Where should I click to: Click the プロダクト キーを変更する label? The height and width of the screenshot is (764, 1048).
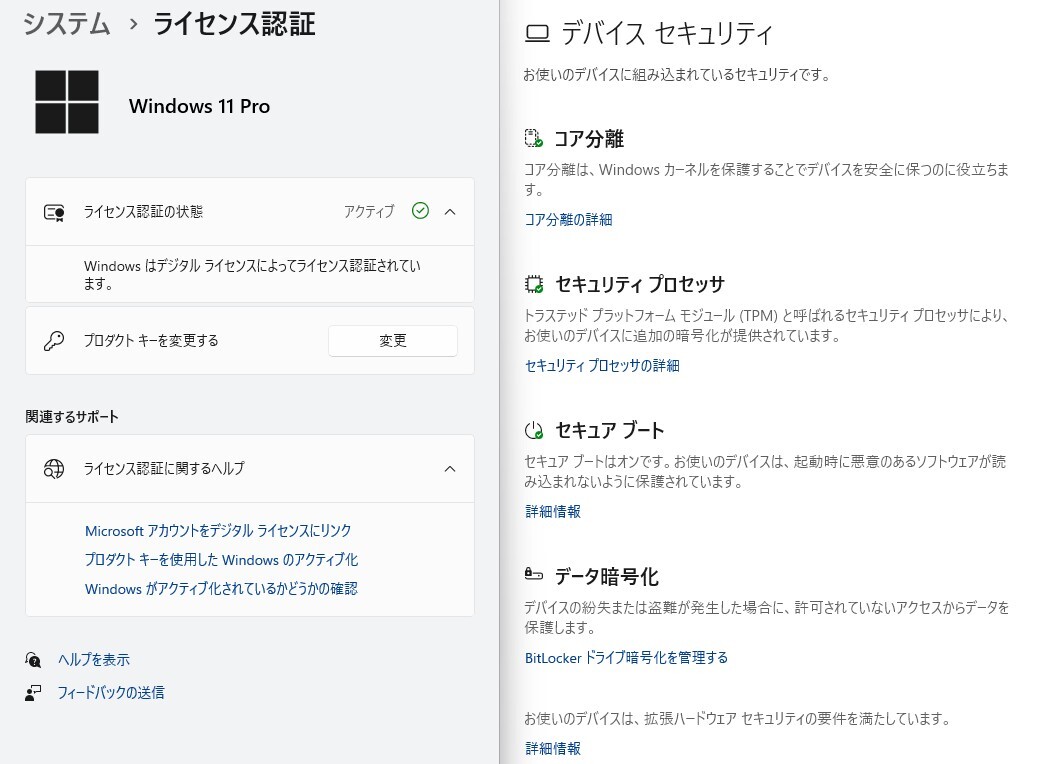click(x=151, y=341)
